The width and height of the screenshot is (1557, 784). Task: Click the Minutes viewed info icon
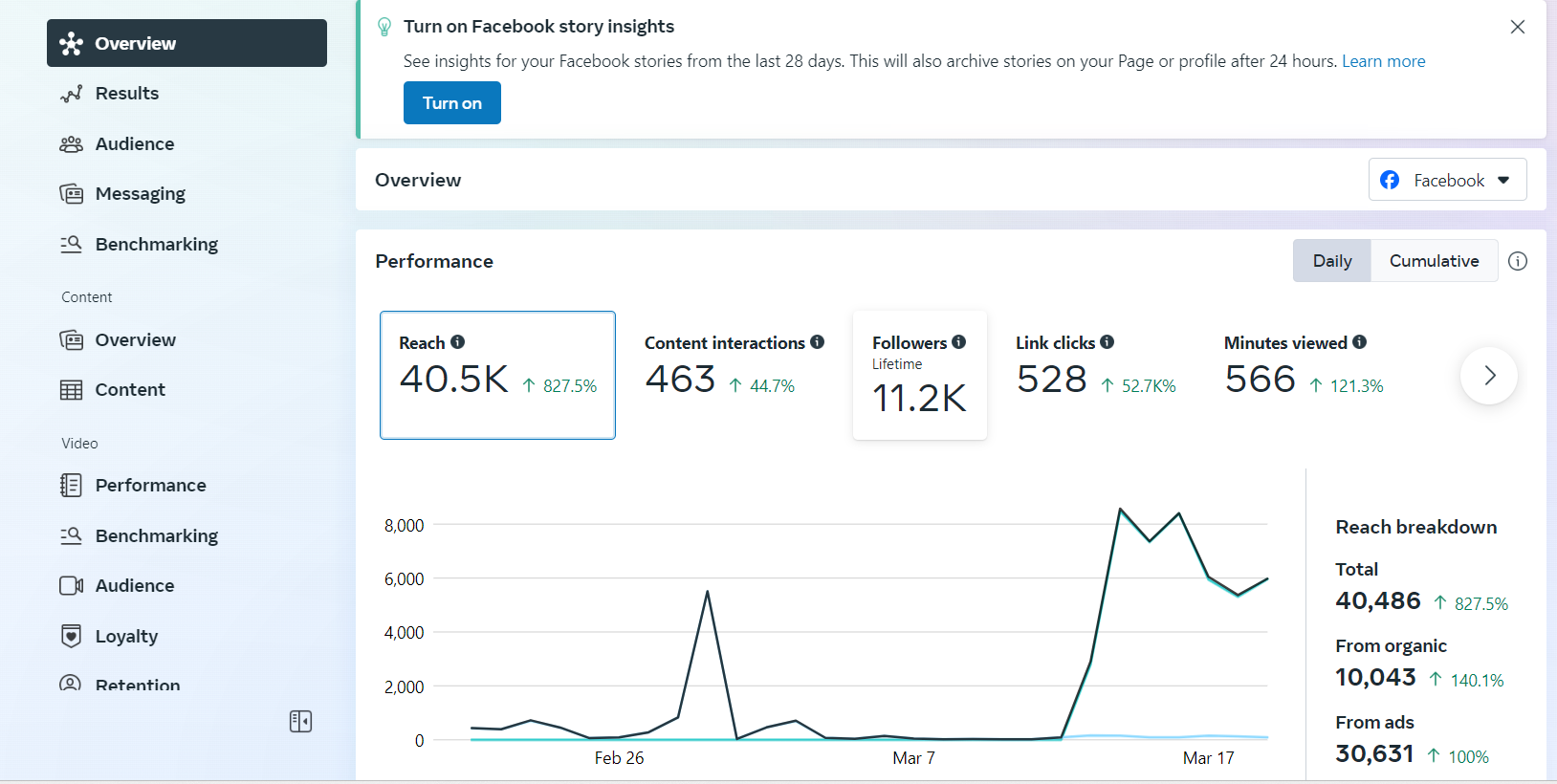pos(1359,342)
